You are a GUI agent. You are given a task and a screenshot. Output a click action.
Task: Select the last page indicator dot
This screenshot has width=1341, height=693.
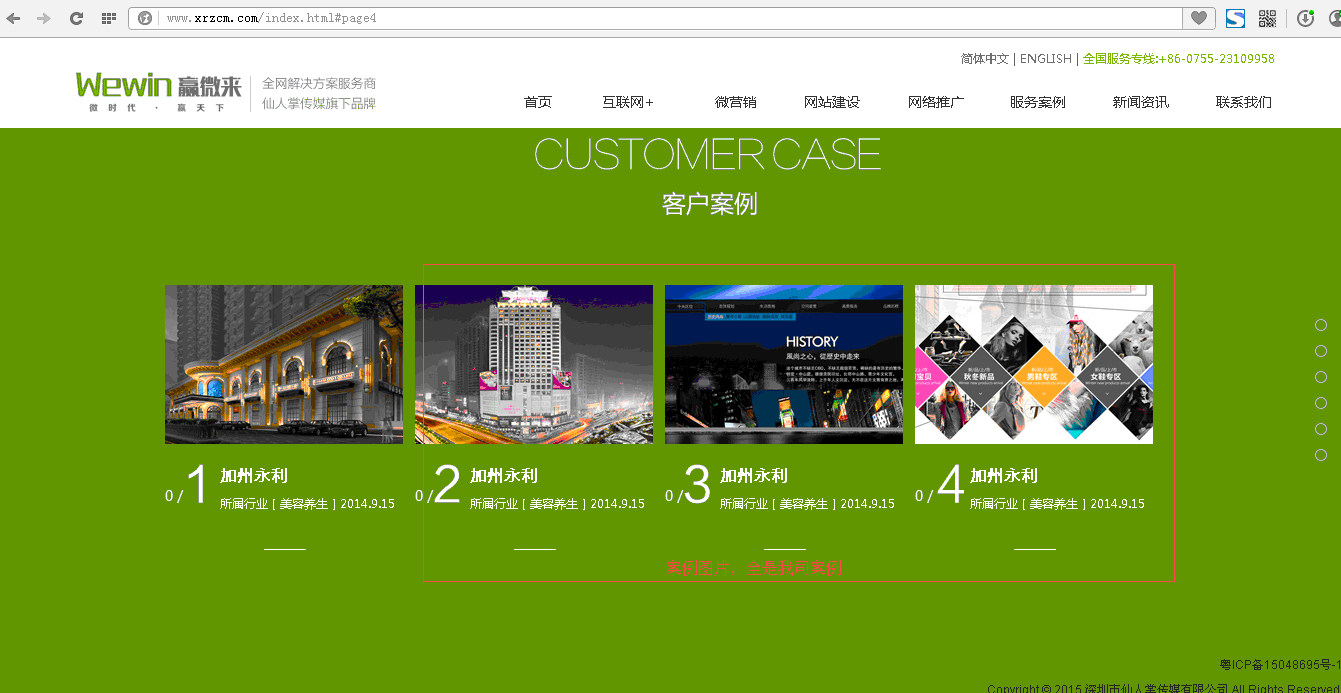click(1321, 455)
